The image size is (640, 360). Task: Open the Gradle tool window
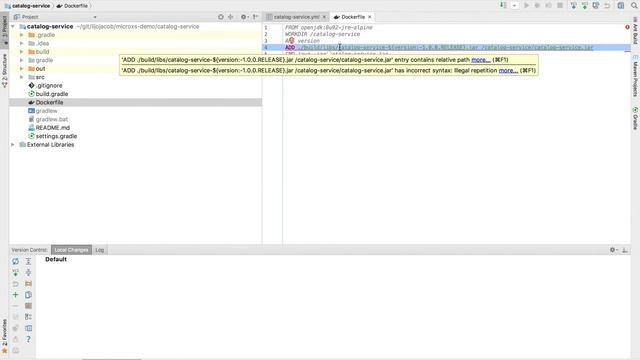pyautogui.click(x=635, y=118)
